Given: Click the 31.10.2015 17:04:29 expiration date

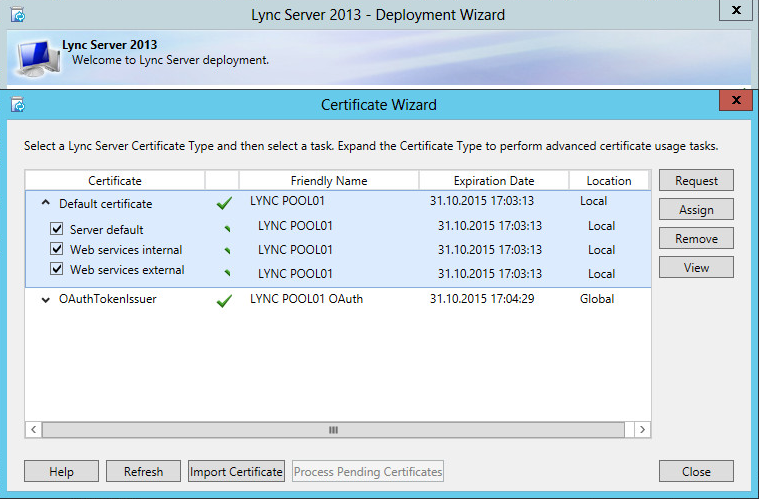Looking at the screenshot, I should (482, 299).
